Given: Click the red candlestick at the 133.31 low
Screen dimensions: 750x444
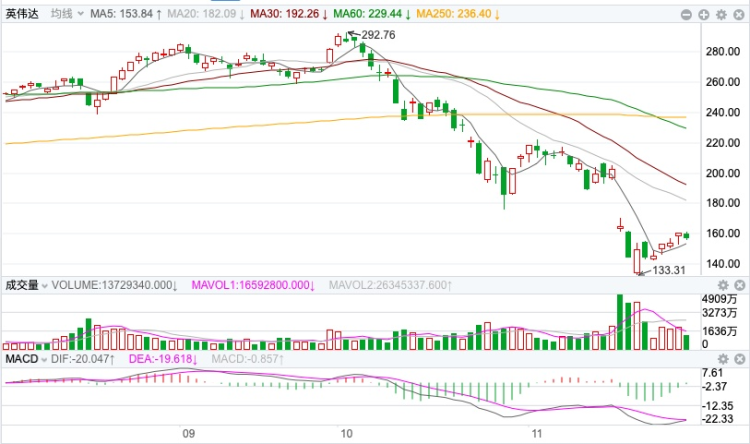Looking at the screenshot, I should tap(637, 260).
